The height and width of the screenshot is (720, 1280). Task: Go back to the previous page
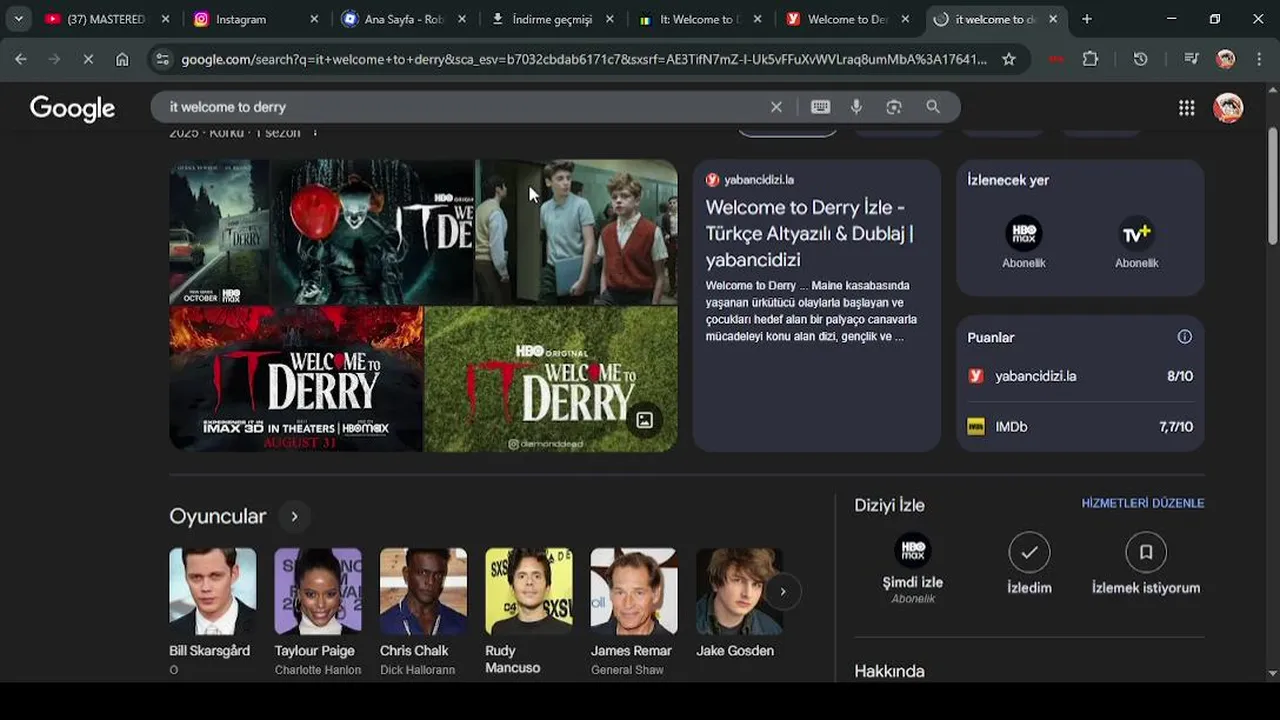point(20,59)
